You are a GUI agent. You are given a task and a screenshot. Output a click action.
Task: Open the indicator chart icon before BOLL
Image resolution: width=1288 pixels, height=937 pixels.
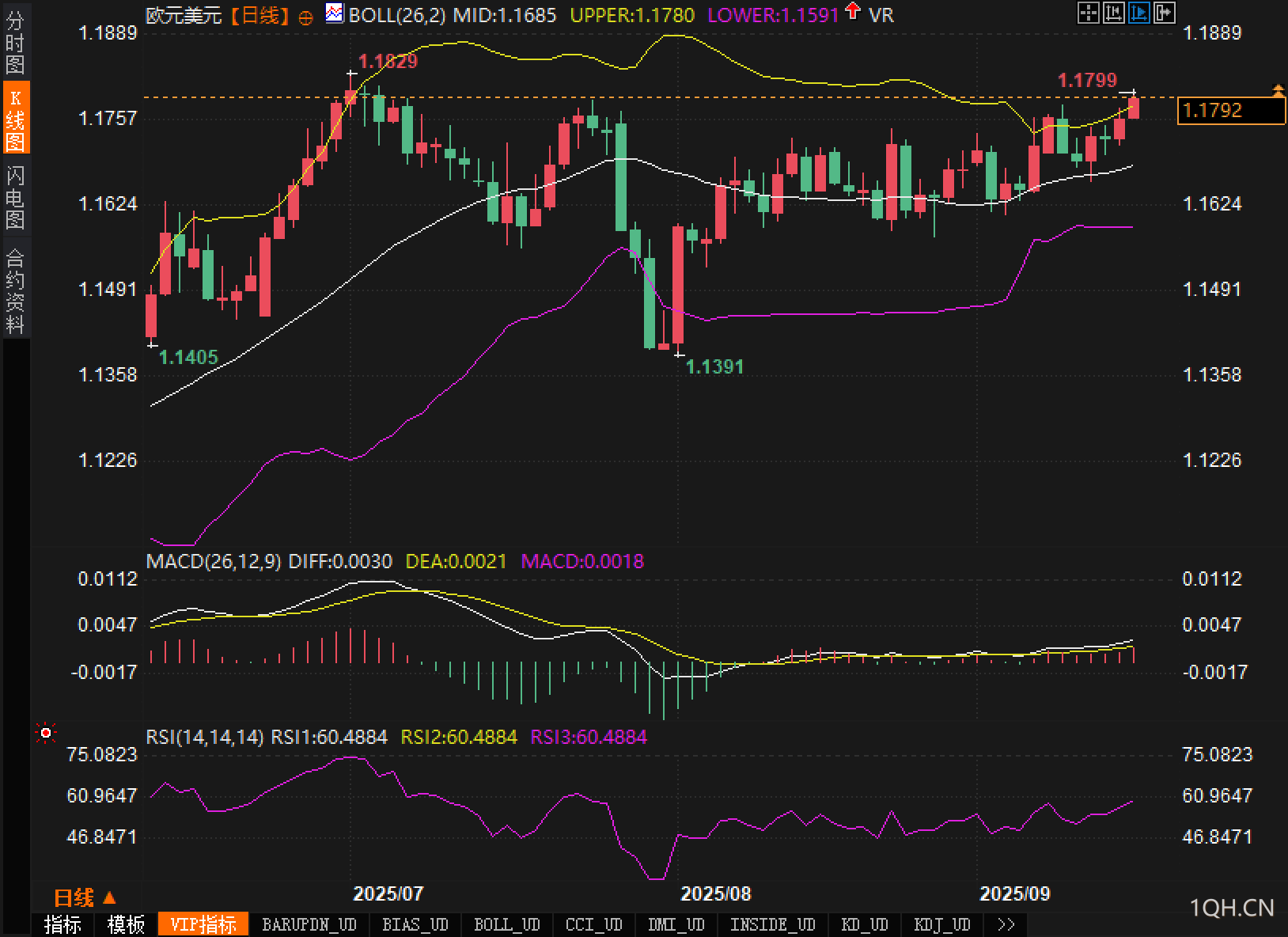335,13
